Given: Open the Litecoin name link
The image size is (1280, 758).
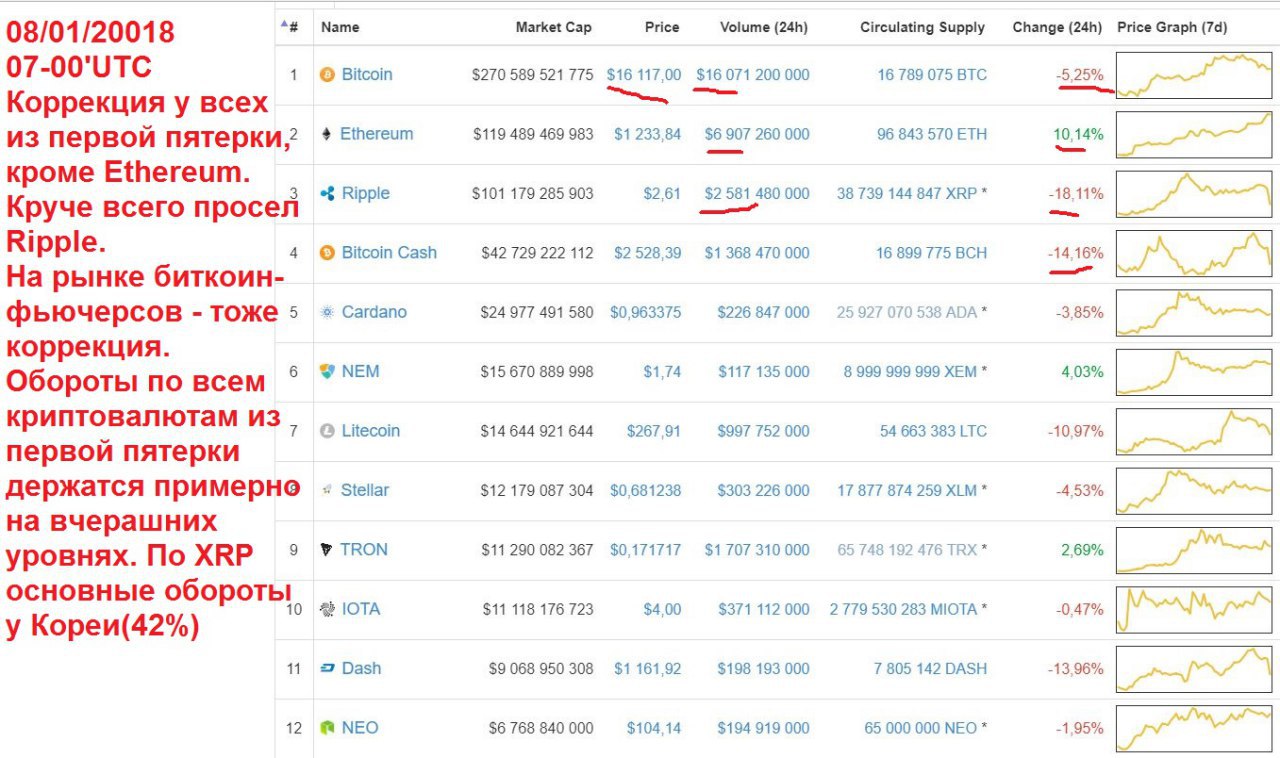Looking at the screenshot, I should point(371,431).
